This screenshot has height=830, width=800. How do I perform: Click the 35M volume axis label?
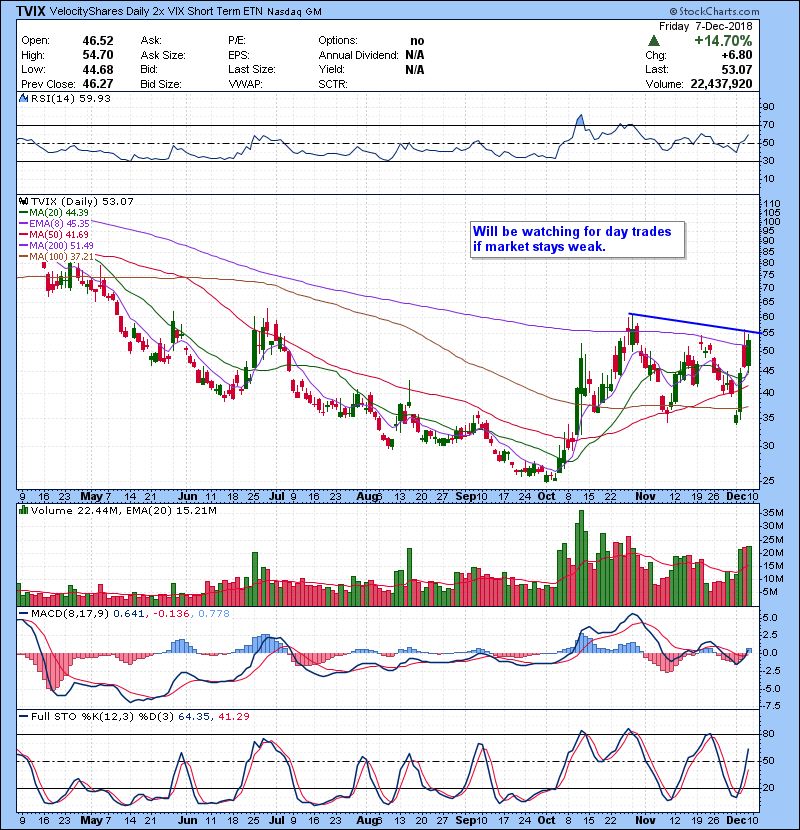(772, 512)
